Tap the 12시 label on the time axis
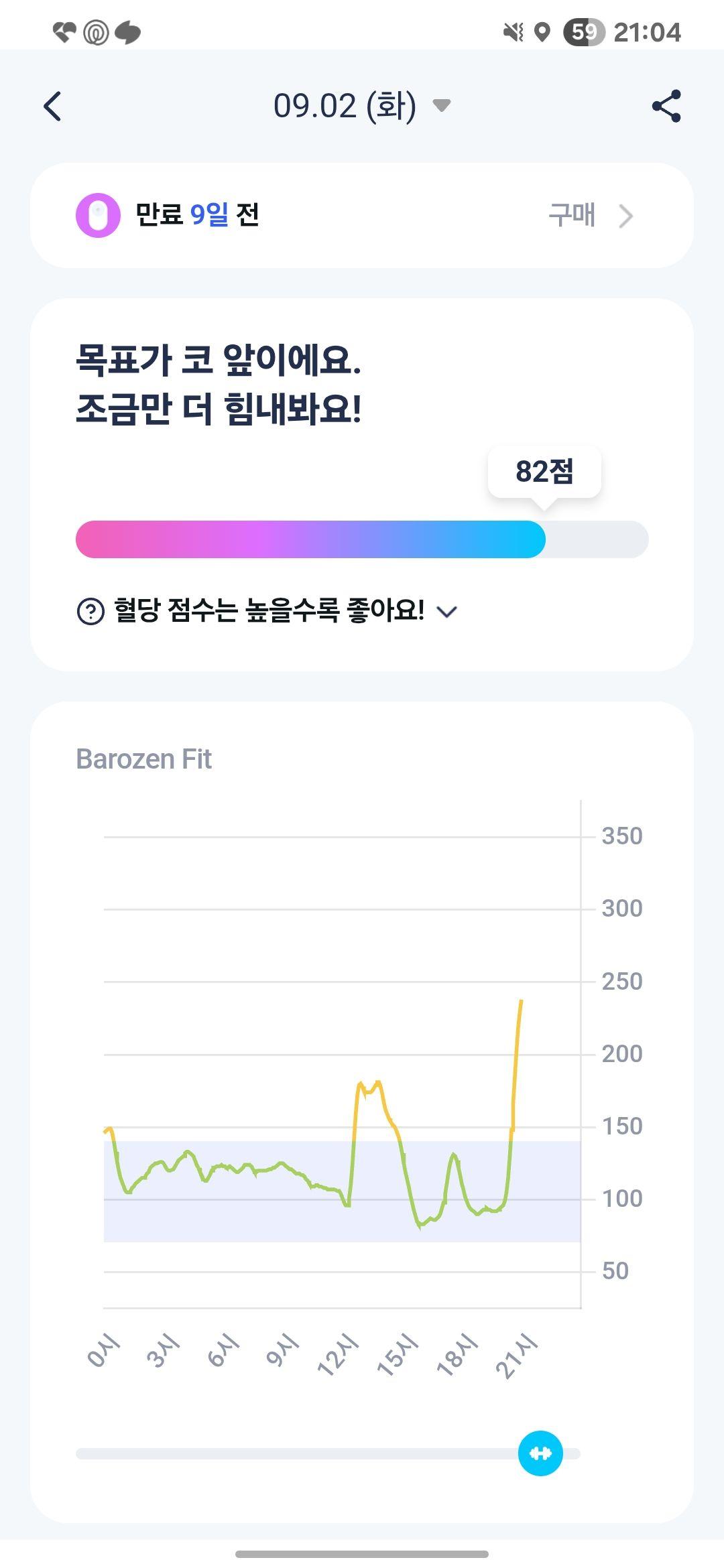Image resolution: width=724 pixels, height=1568 pixels. (x=338, y=1354)
